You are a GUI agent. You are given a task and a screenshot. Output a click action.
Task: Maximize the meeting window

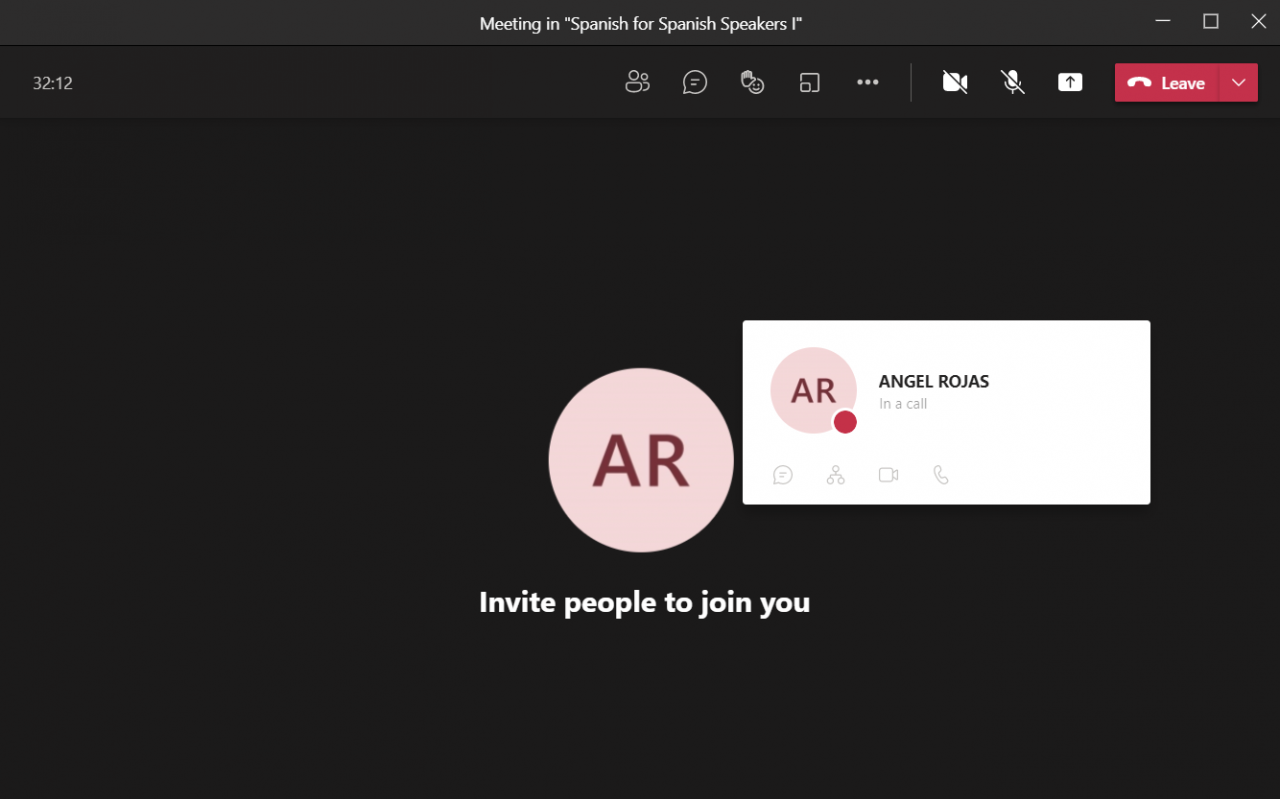pyautogui.click(x=1211, y=22)
